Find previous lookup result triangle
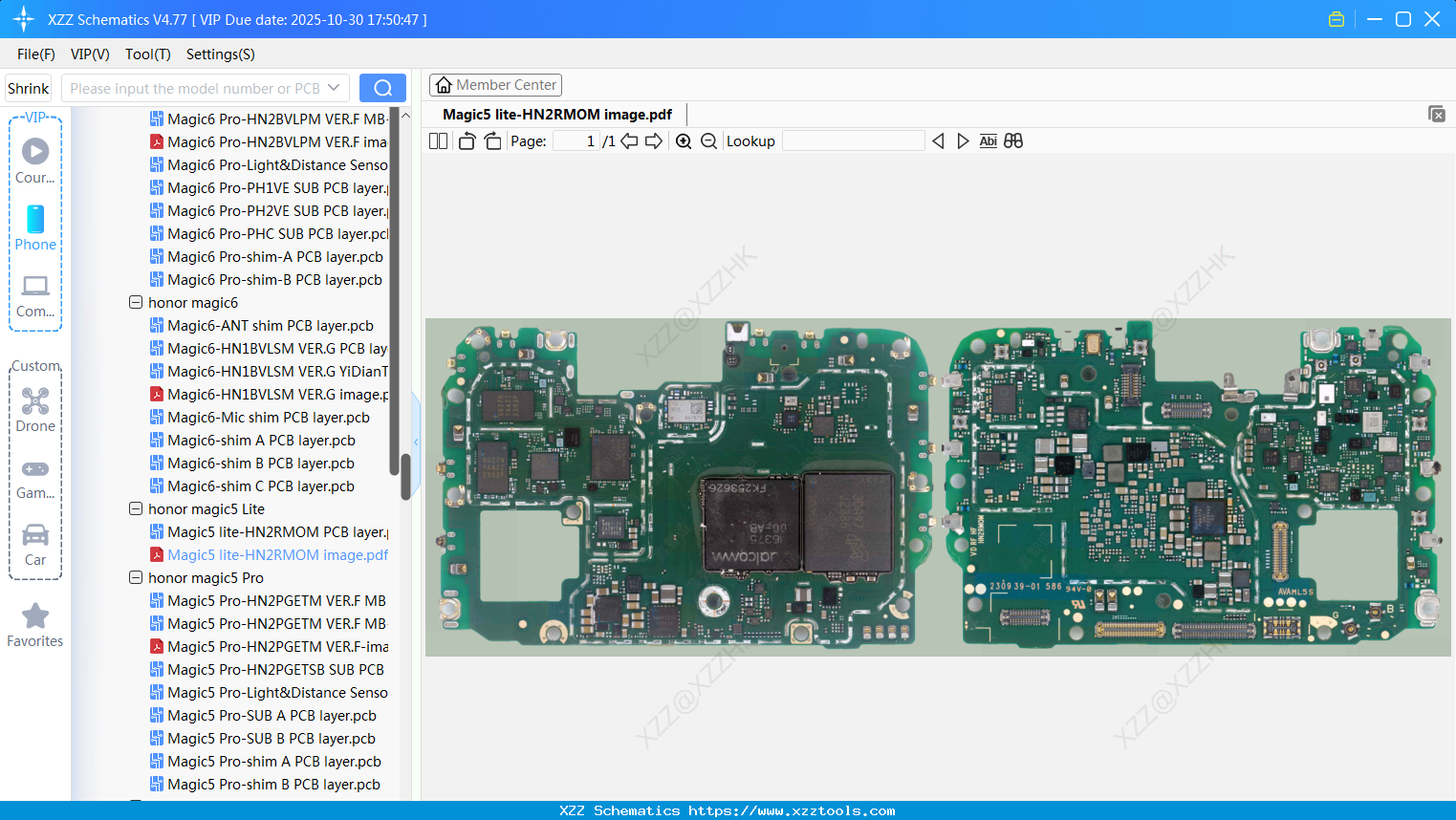 point(938,140)
